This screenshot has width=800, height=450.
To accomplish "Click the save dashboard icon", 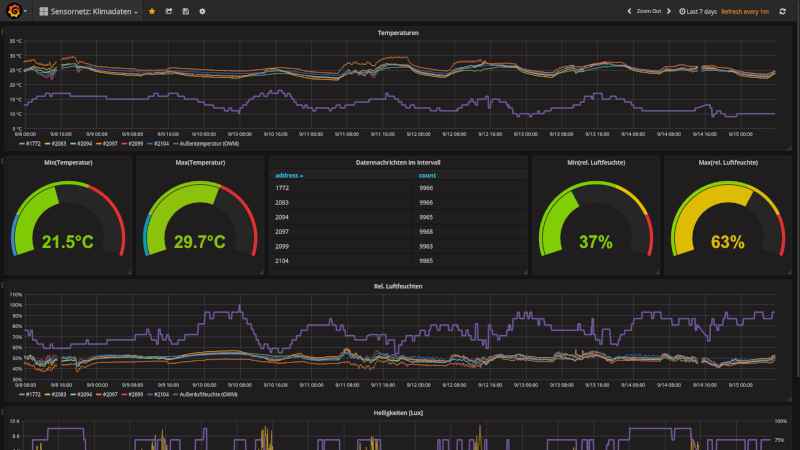I will pyautogui.click(x=186, y=11).
